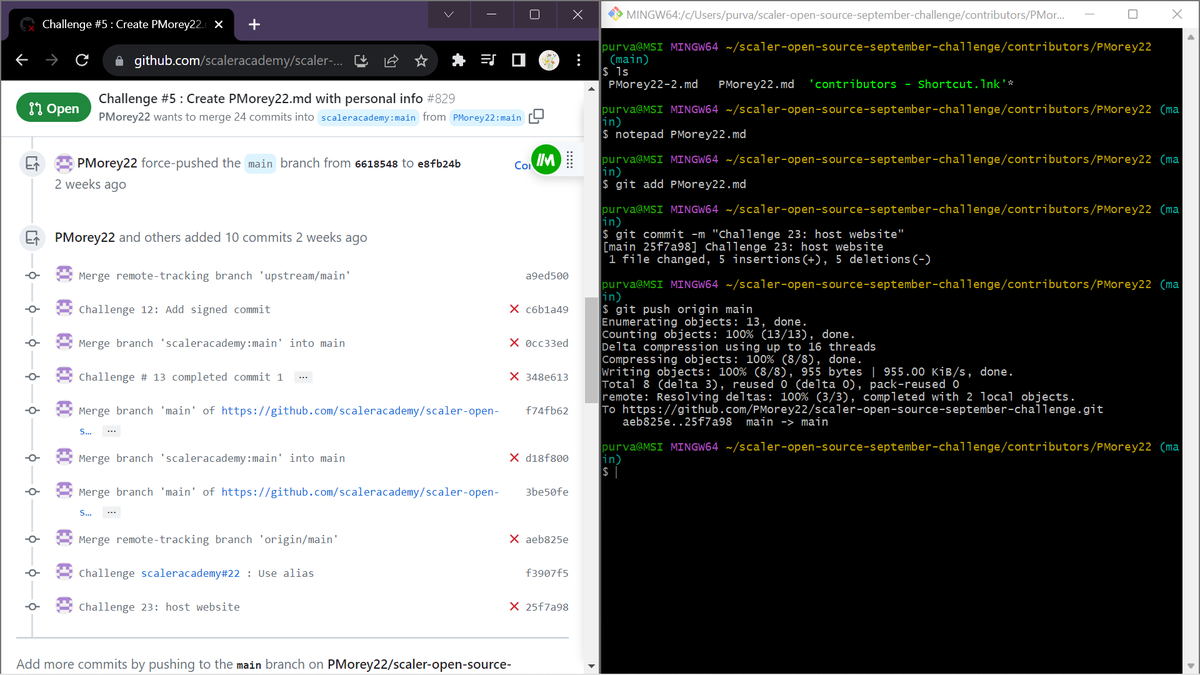Click the GitHub page vertical scrollbar
1200x675 pixels.
pos(590,350)
